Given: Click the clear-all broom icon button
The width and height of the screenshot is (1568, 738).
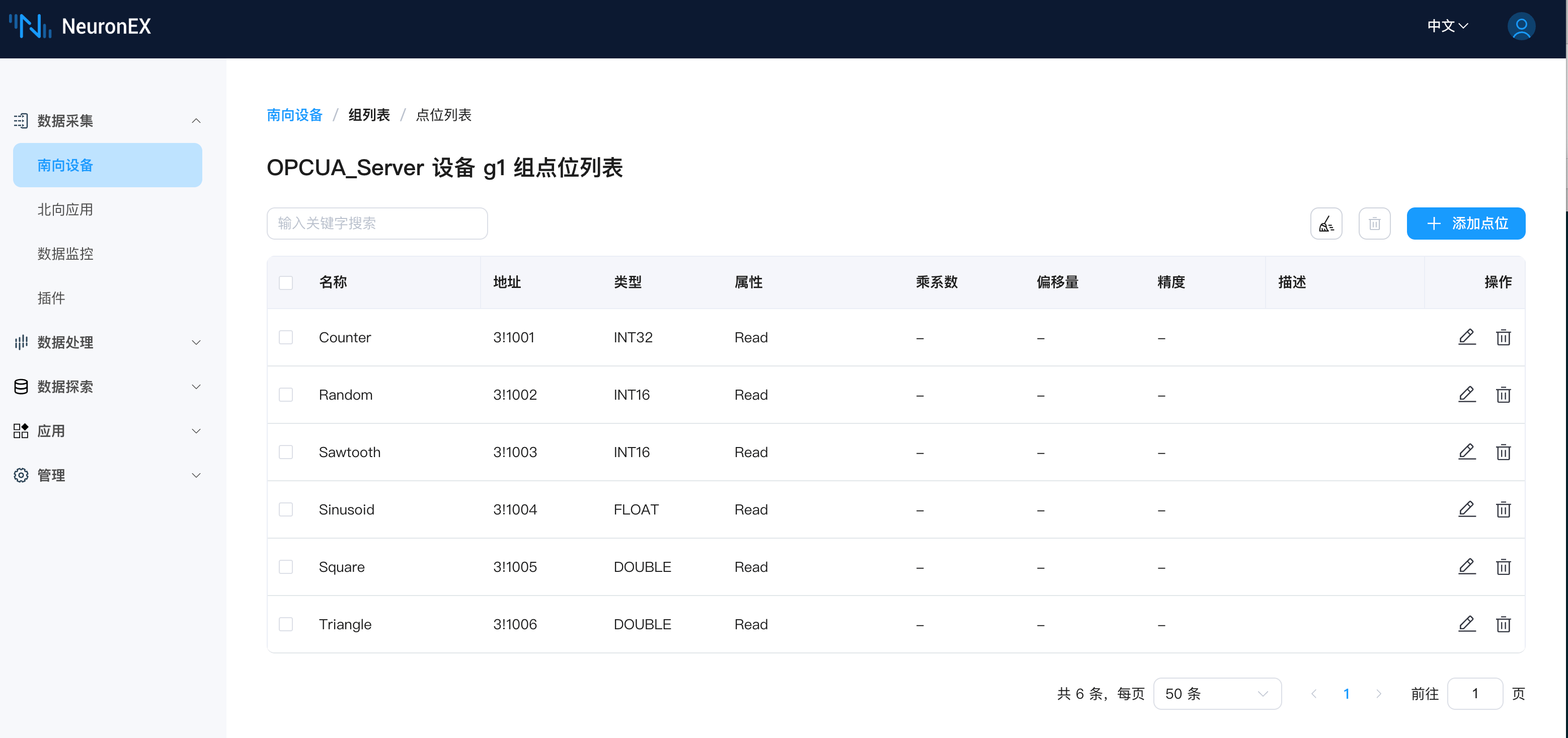Looking at the screenshot, I should [1326, 224].
